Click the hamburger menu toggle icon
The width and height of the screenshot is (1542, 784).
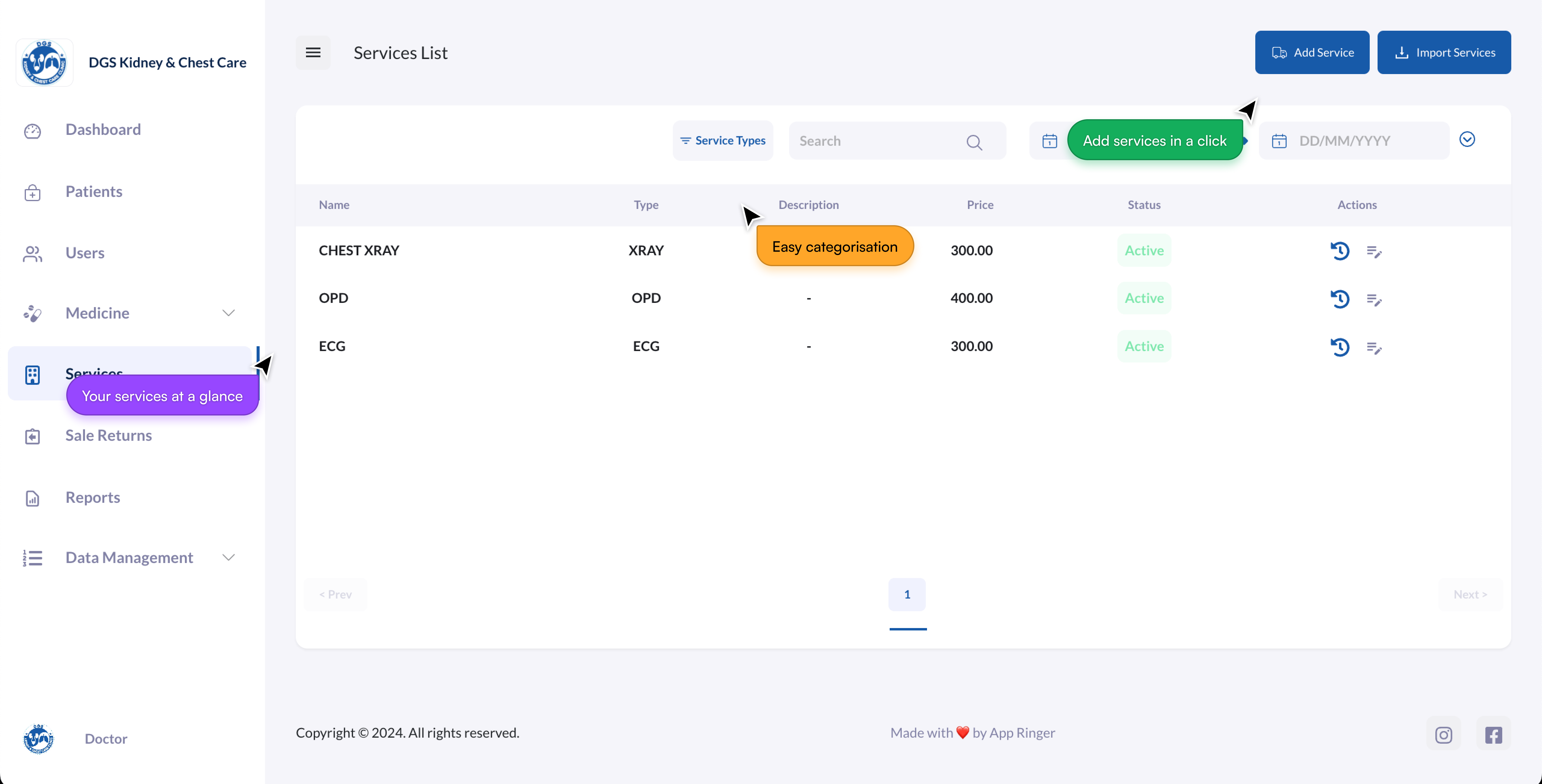tap(313, 53)
